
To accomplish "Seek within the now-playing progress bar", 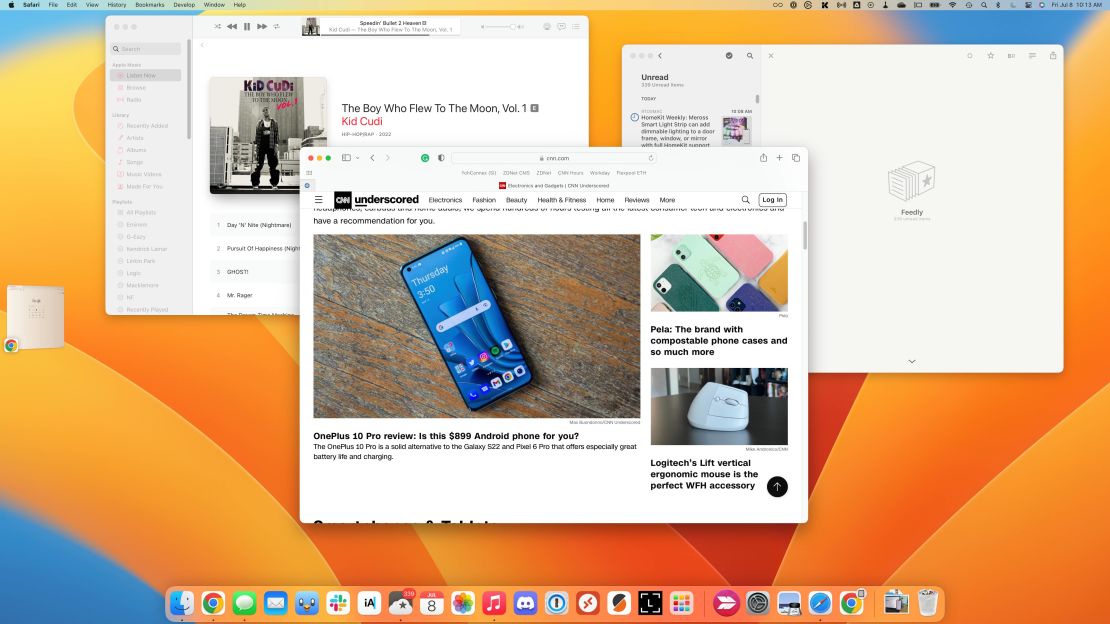I will point(390,35).
